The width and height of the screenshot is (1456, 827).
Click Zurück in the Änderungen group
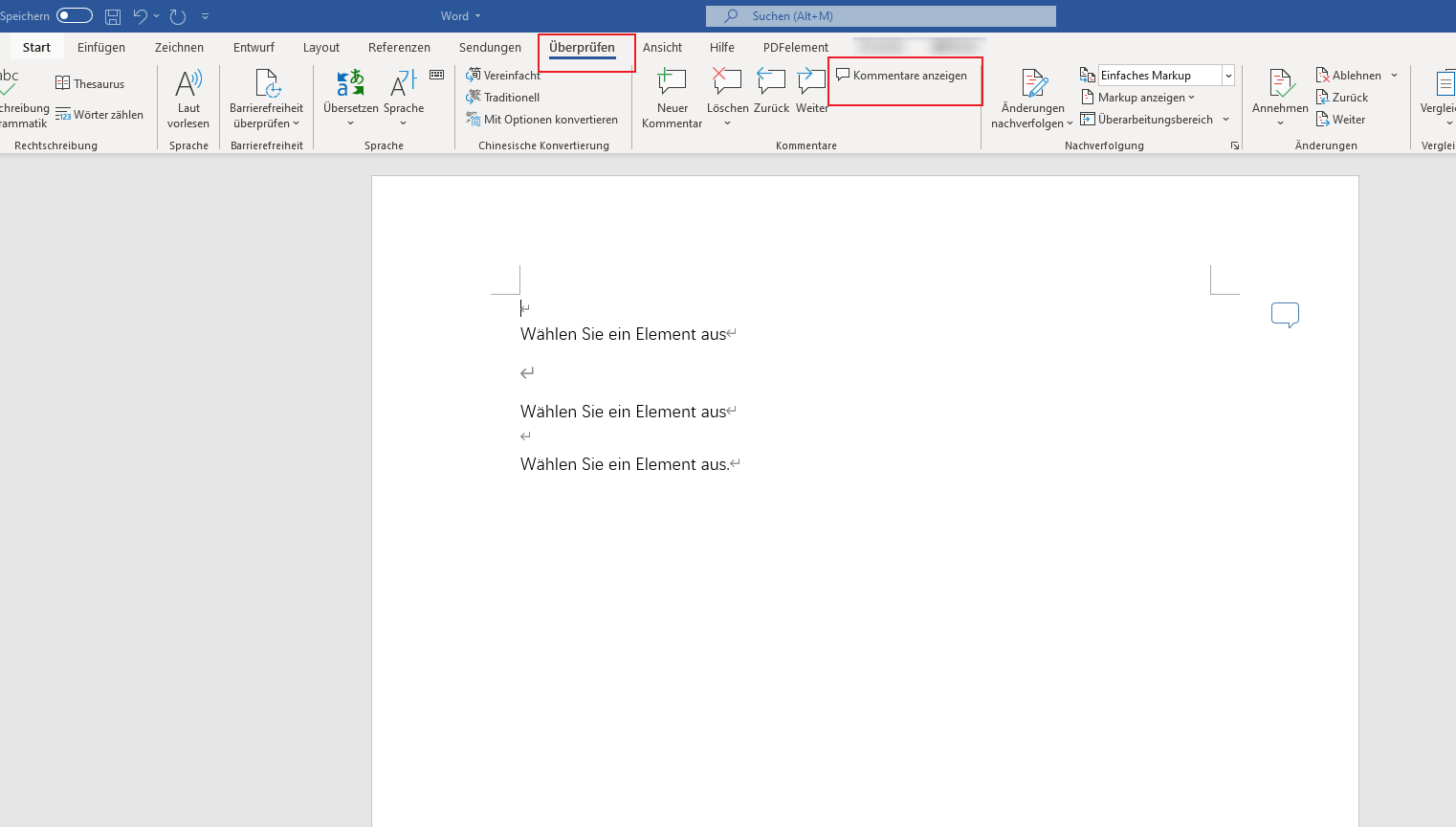click(1342, 97)
